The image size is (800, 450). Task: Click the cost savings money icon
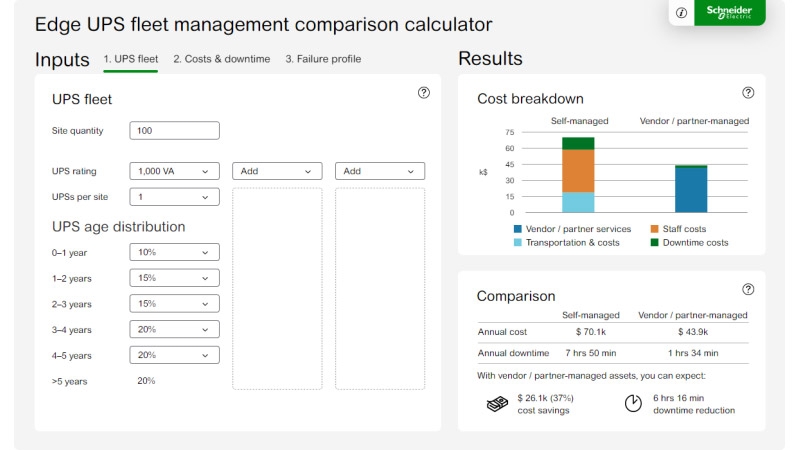point(499,403)
